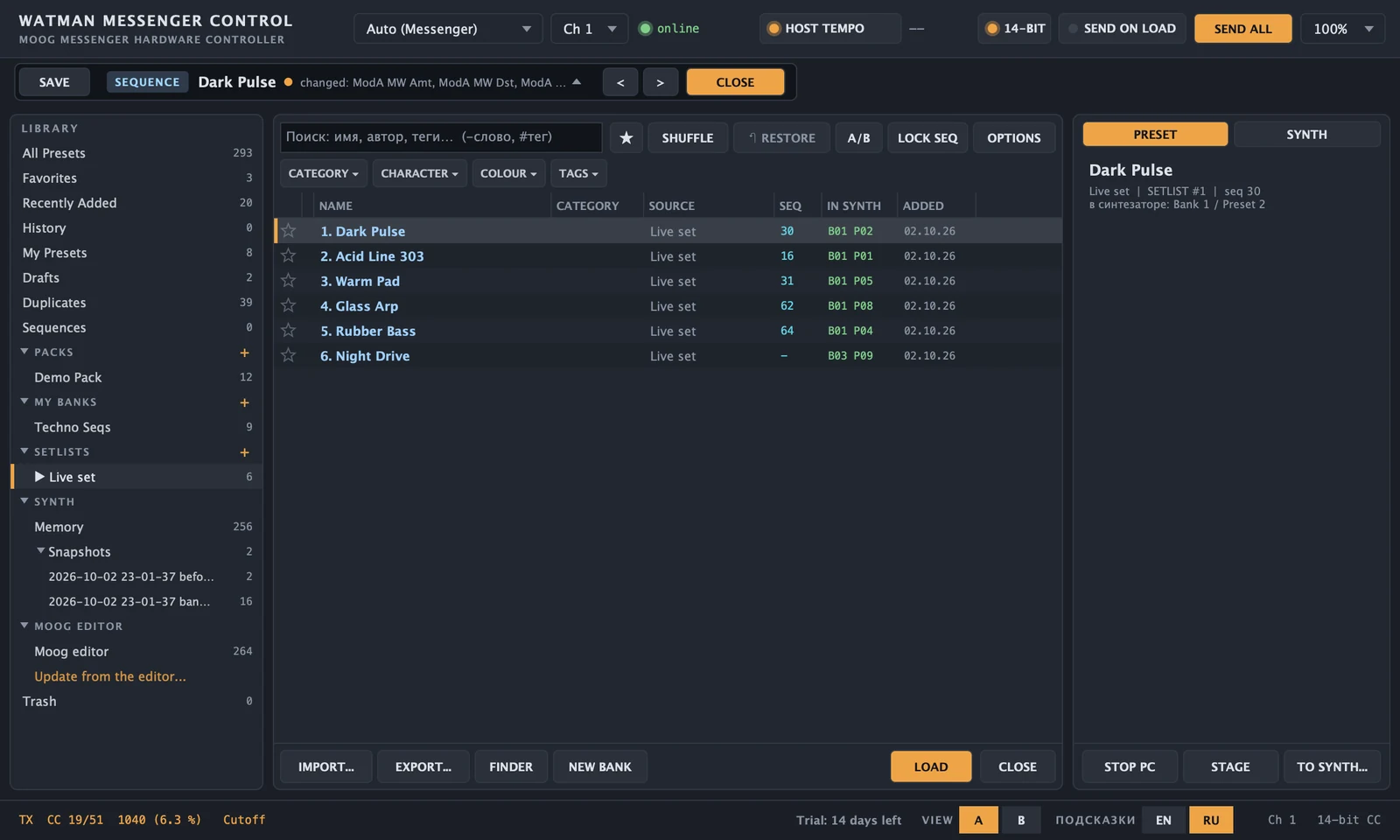Click the To Synth button

coord(1332,766)
